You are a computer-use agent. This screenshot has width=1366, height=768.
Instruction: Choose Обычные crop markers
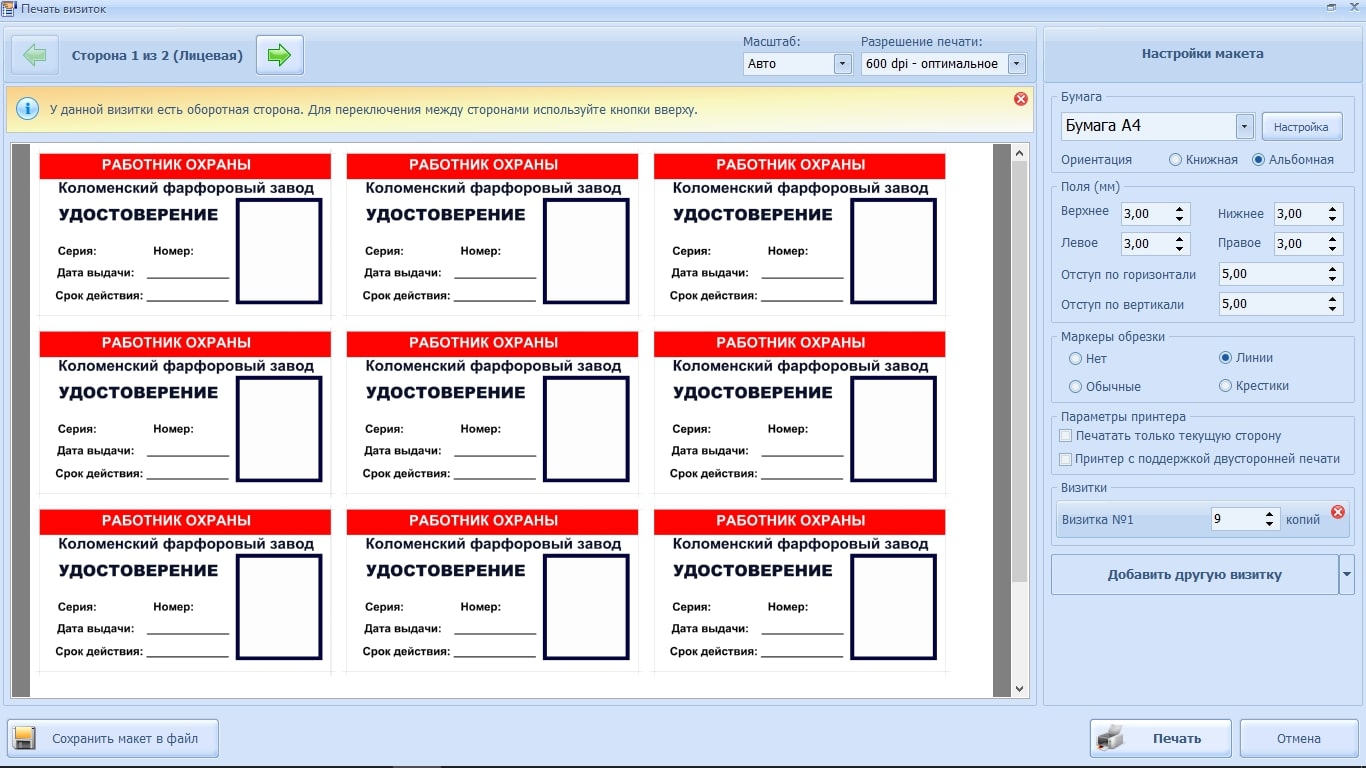click(x=1105, y=386)
